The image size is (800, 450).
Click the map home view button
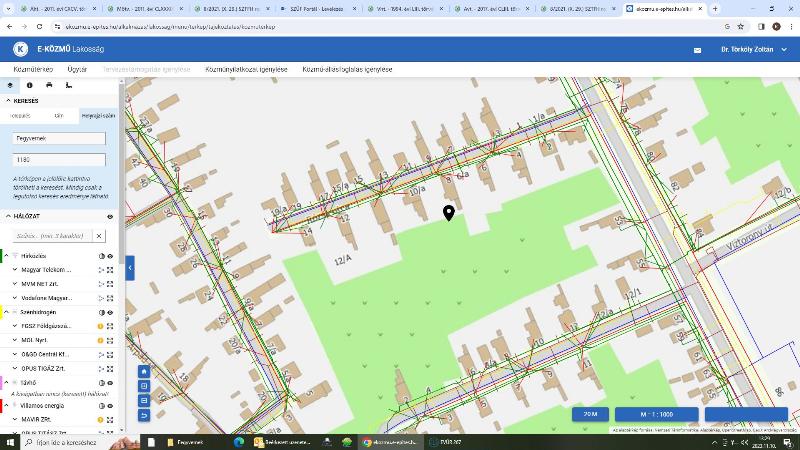click(x=144, y=371)
